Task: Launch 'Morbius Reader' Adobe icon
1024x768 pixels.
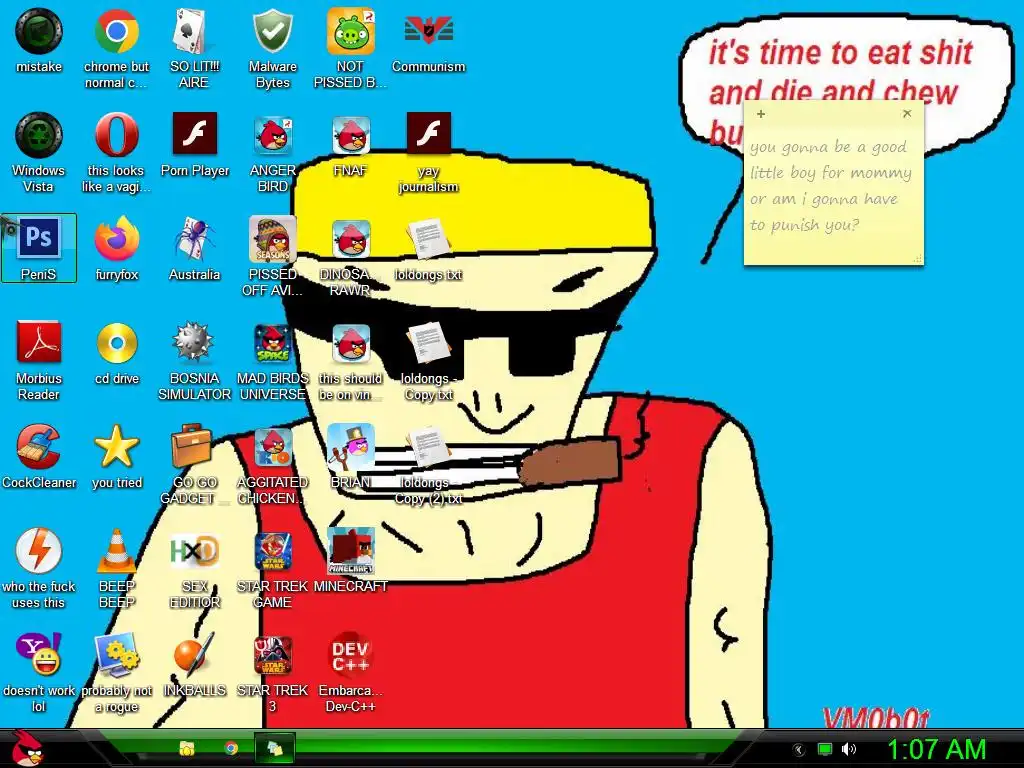Action: [x=39, y=360]
